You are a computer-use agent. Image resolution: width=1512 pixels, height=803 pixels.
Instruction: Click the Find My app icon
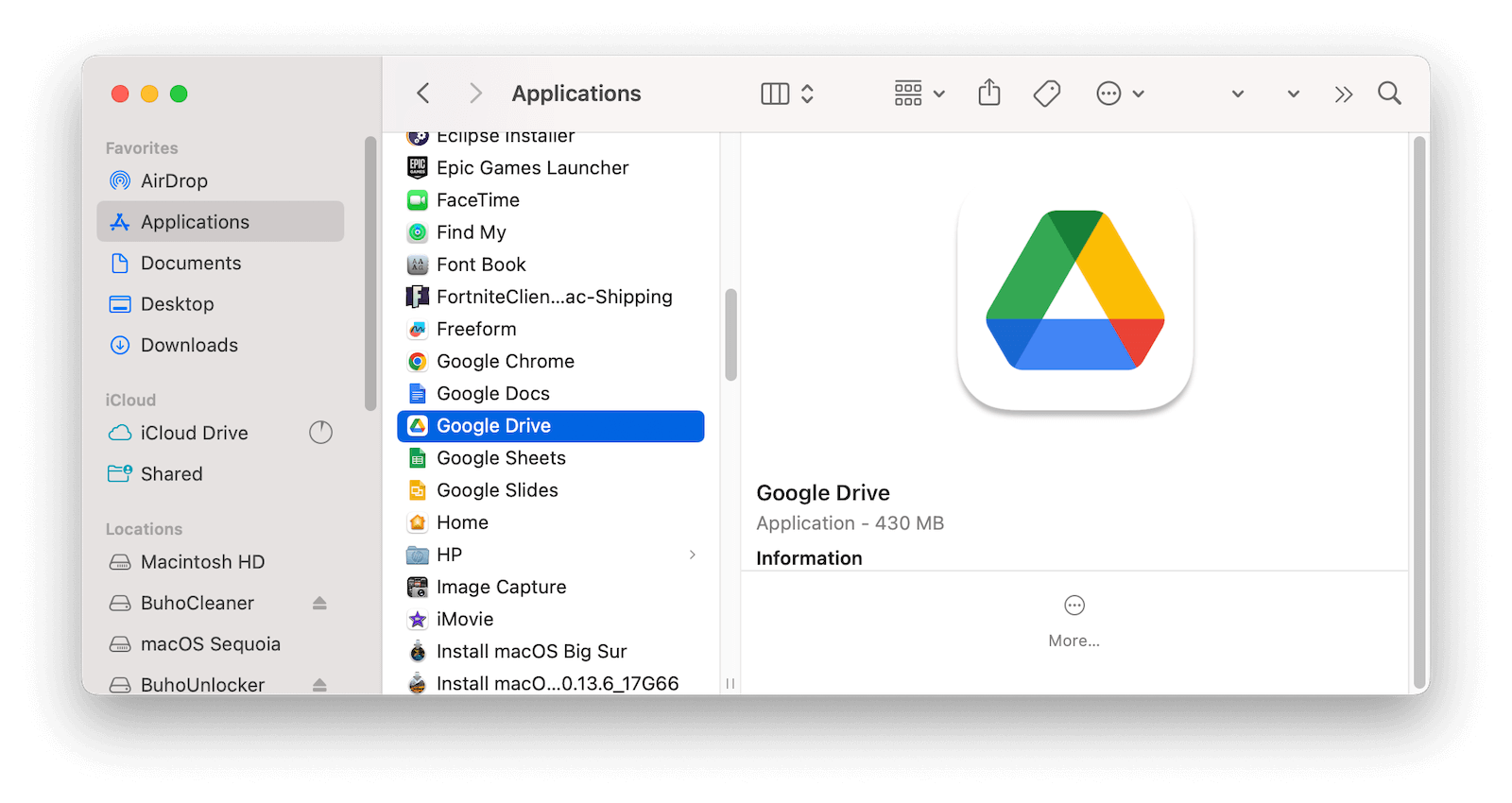[418, 231]
